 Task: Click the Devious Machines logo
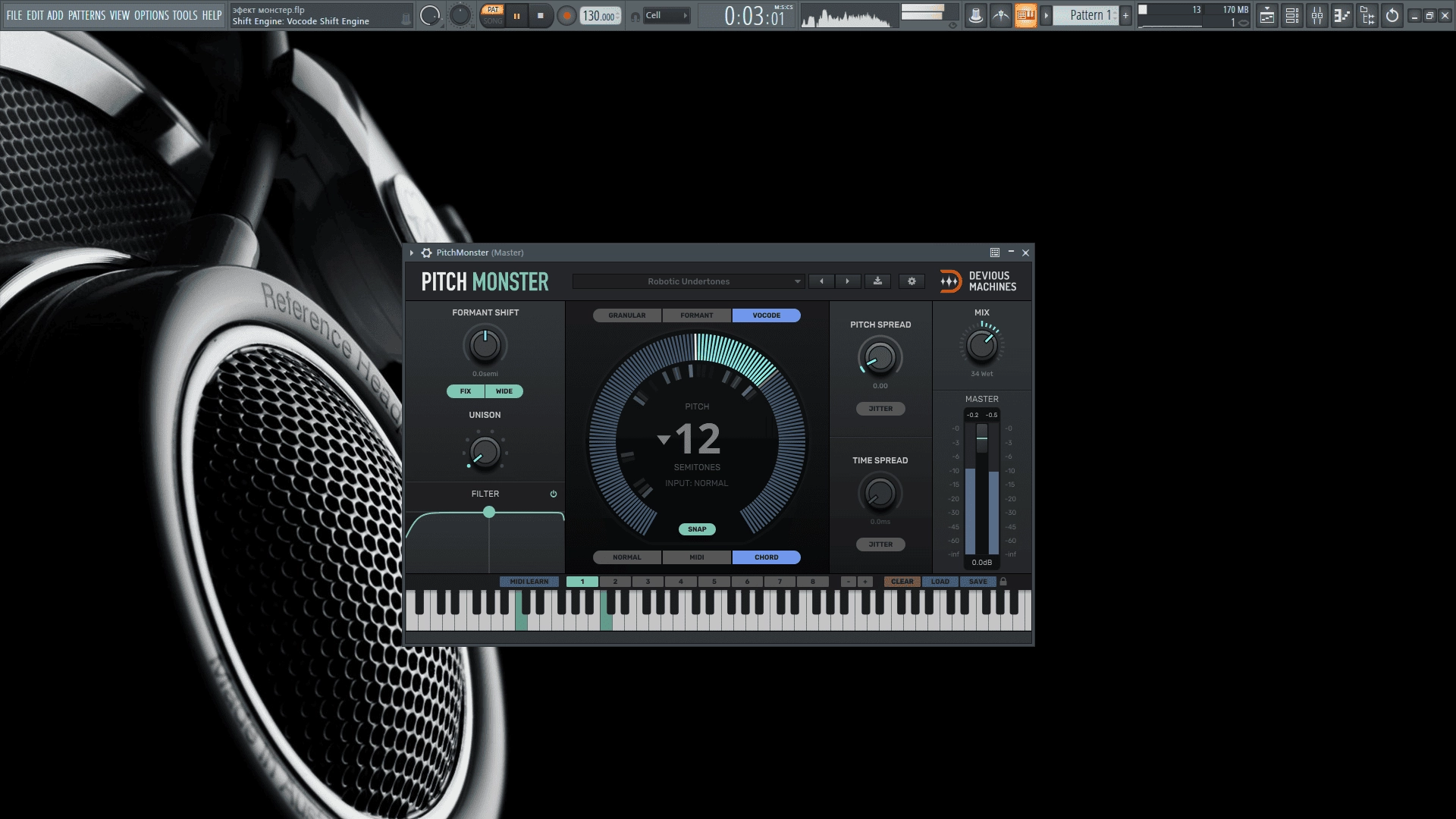[978, 281]
